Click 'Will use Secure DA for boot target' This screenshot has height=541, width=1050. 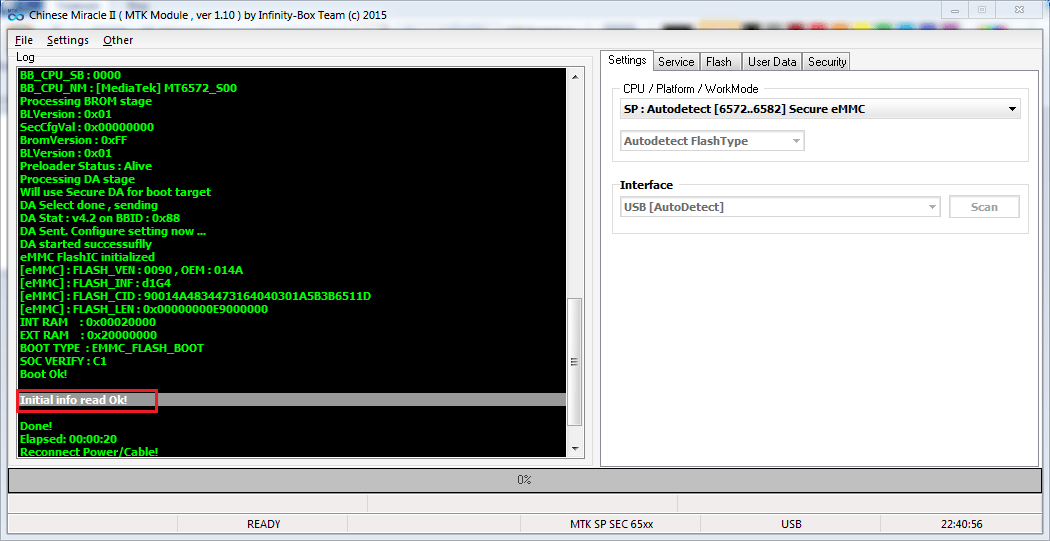point(115,192)
